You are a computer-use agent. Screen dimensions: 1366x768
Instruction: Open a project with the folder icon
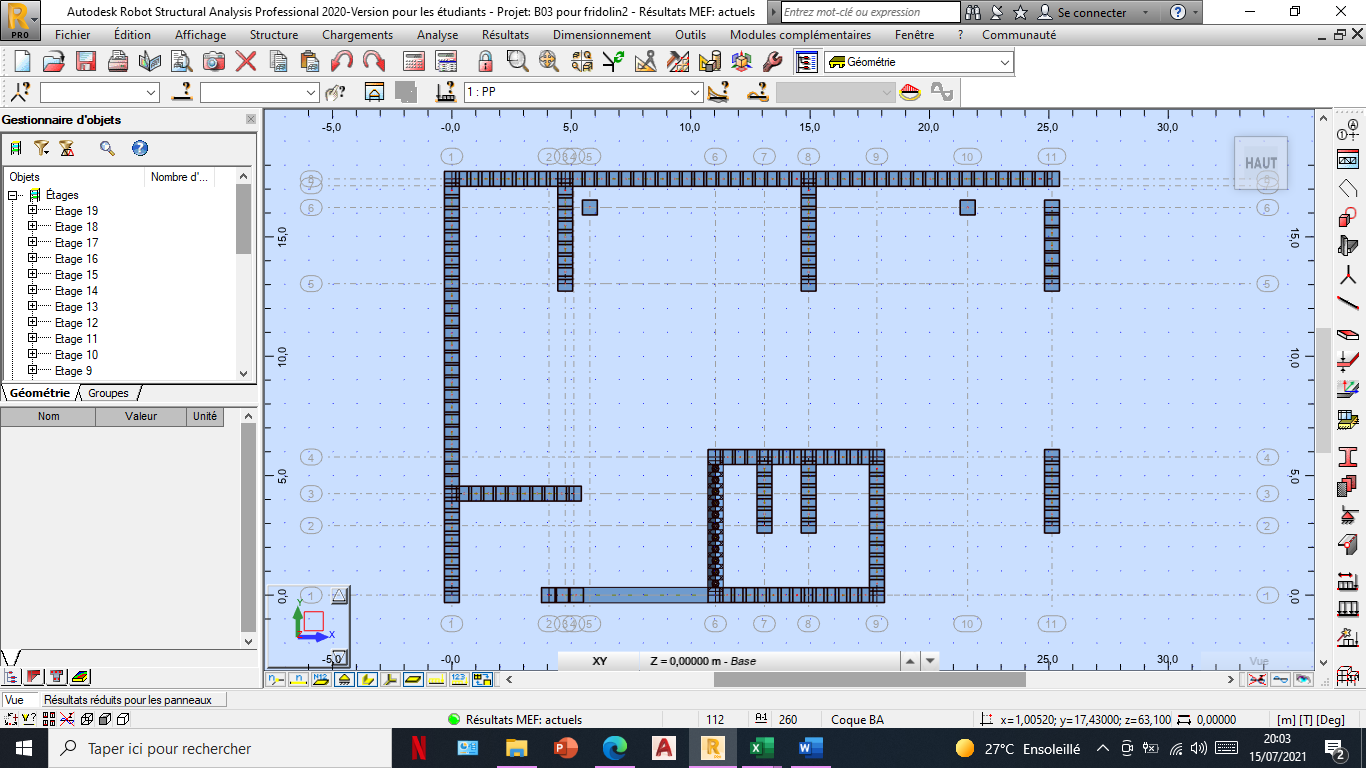click(54, 62)
